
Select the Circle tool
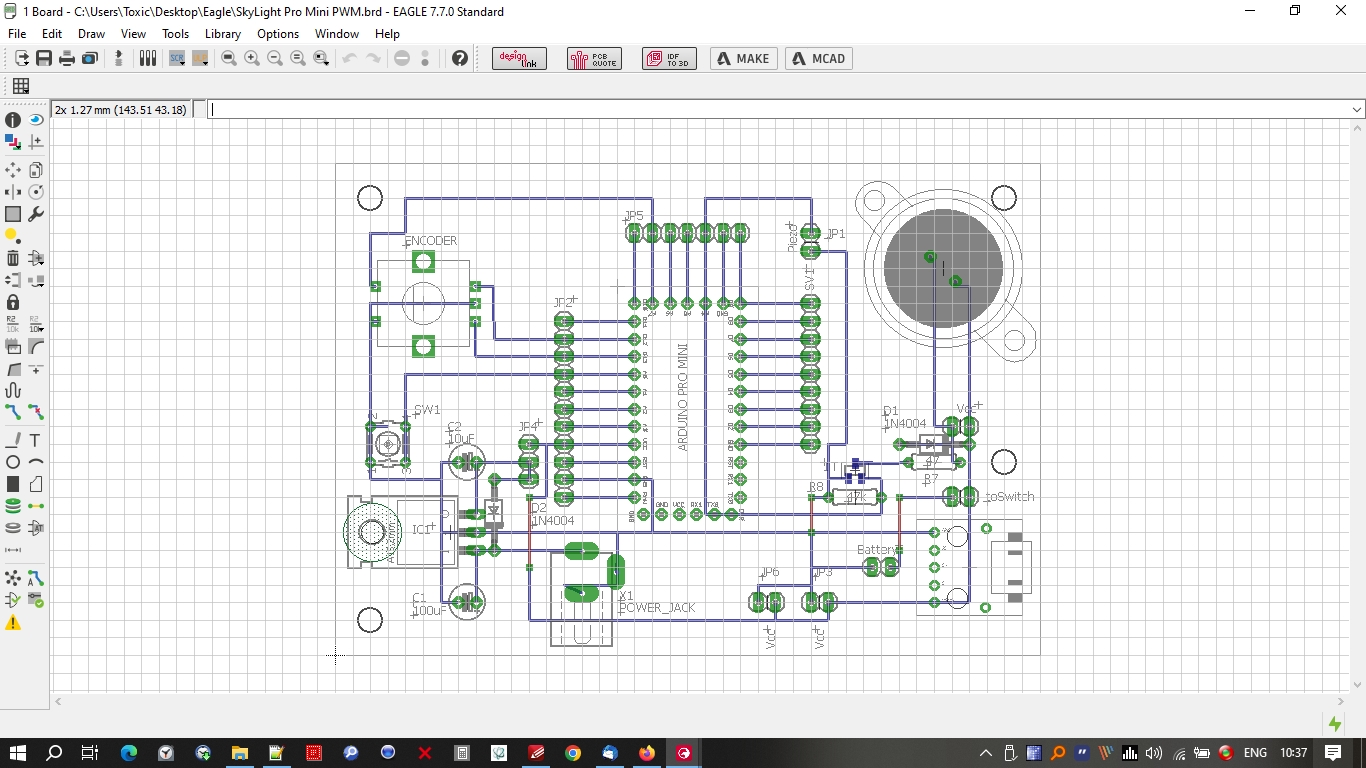[13, 462]
